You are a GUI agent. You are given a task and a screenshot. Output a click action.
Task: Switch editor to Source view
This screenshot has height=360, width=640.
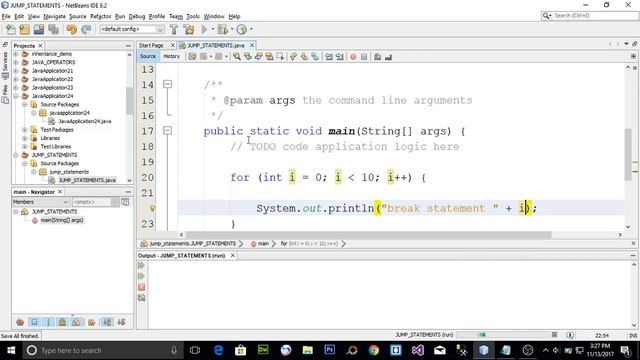click(148, 56)
